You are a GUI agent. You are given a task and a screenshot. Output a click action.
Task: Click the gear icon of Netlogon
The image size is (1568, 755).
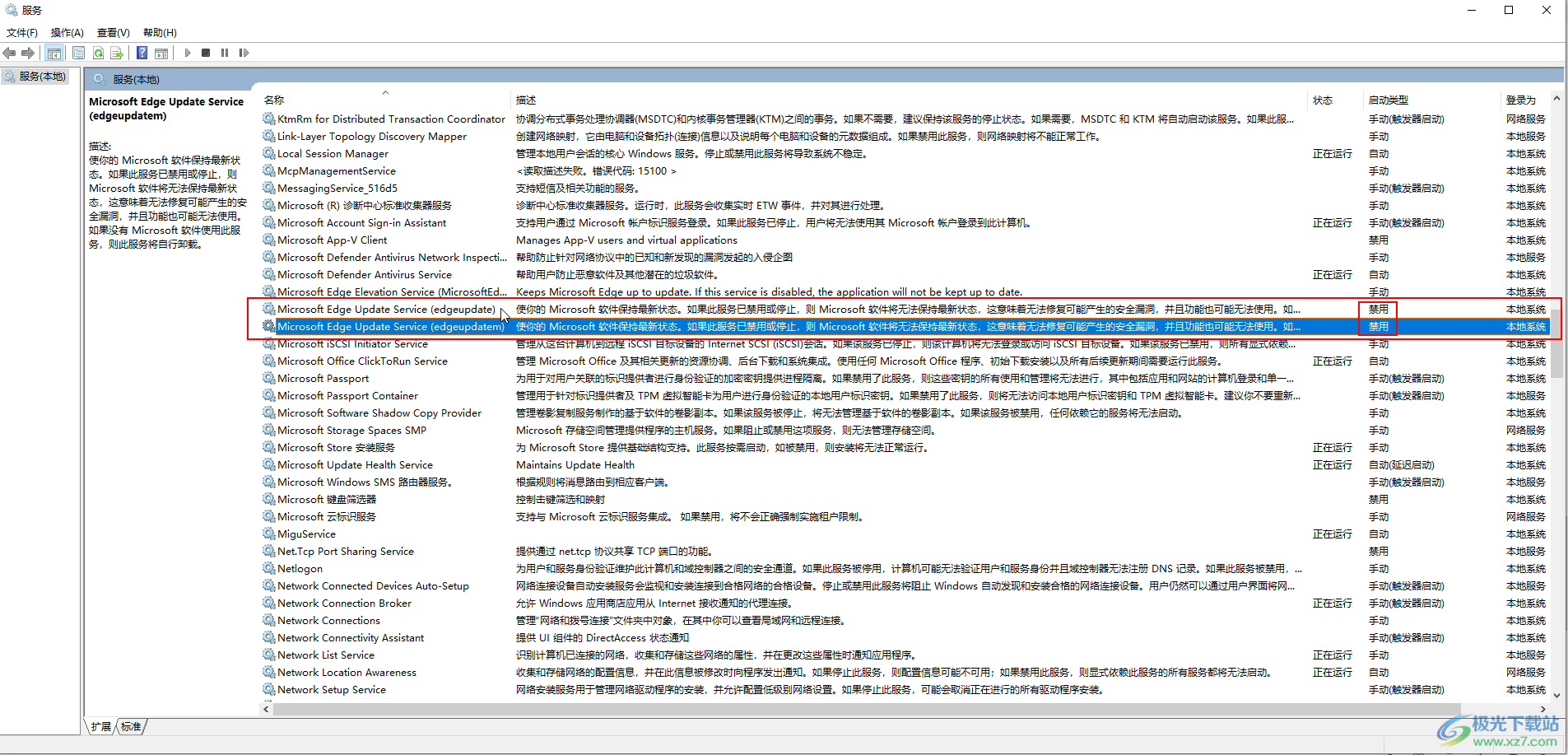[269, 568]
